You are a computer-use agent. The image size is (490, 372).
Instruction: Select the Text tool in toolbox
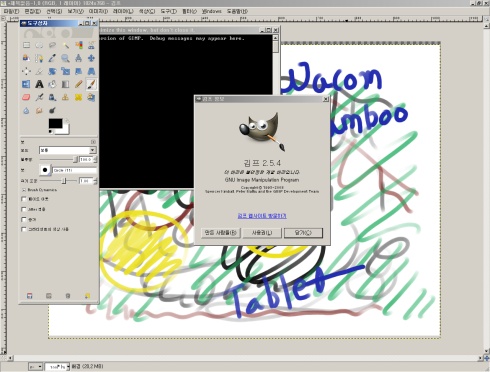[x=39, y=84]
